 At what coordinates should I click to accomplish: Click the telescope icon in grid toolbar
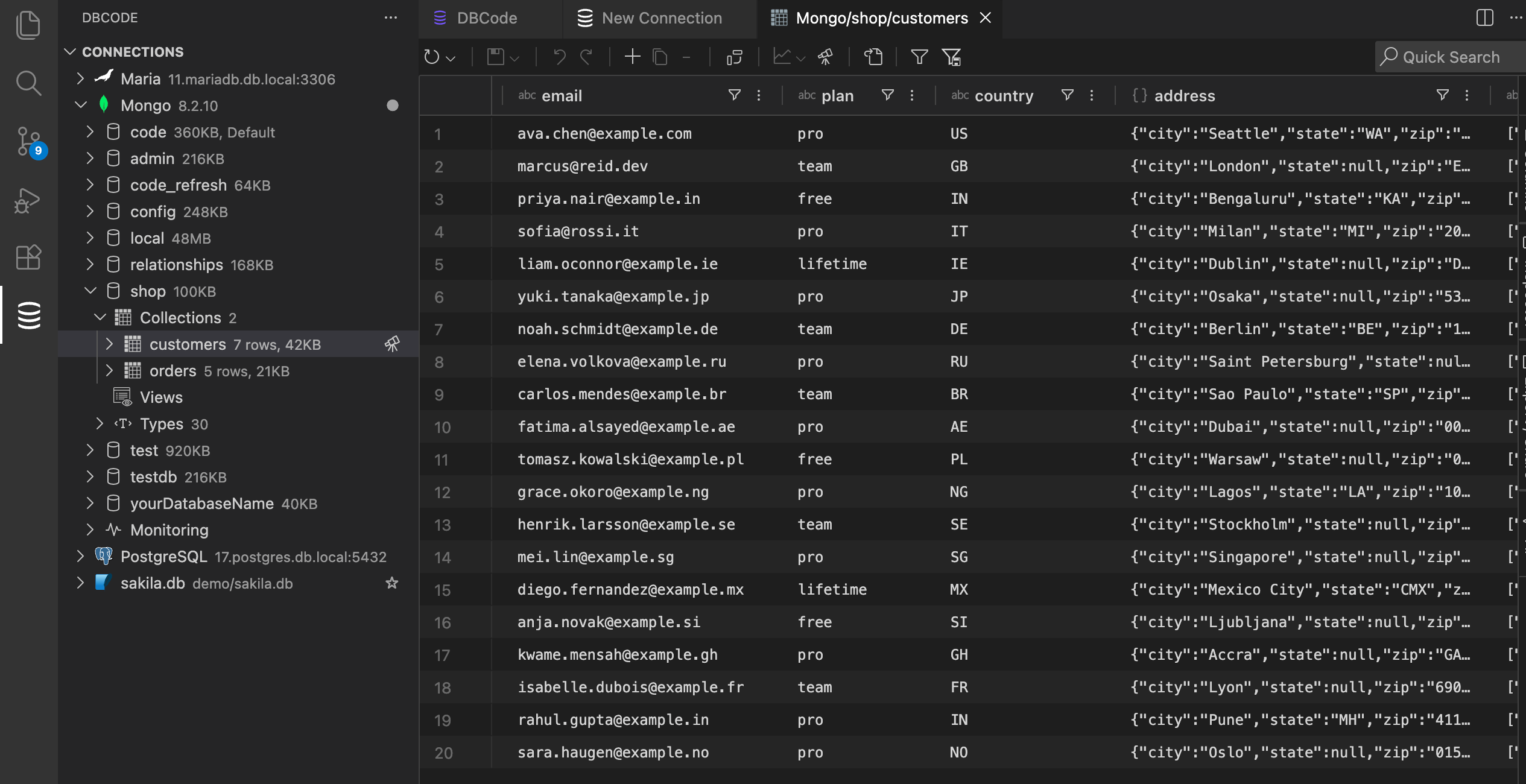[x=825, y=57]
